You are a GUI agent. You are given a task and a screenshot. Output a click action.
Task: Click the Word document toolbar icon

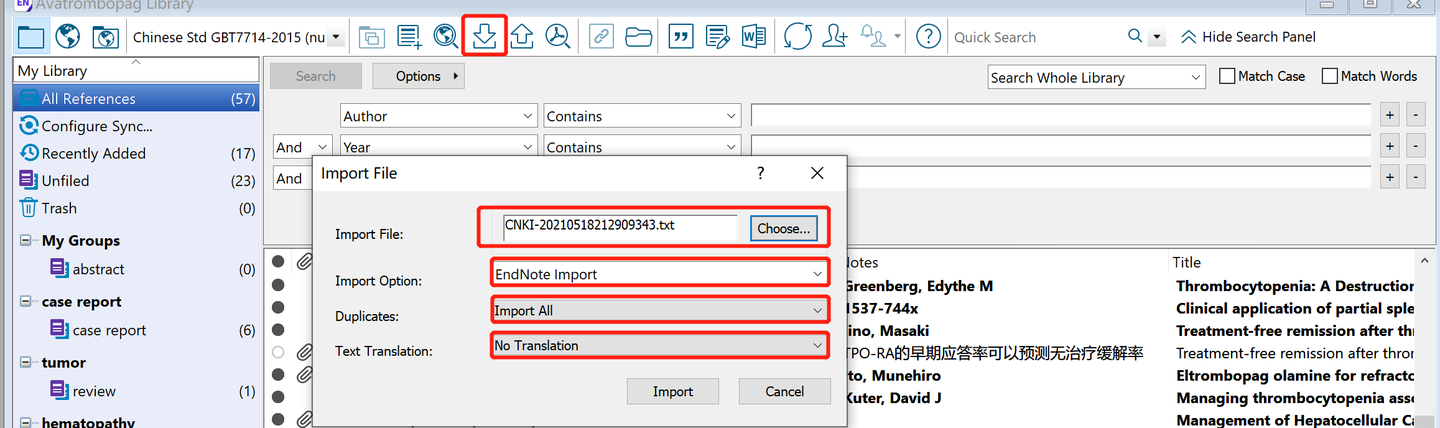(753, 37)
